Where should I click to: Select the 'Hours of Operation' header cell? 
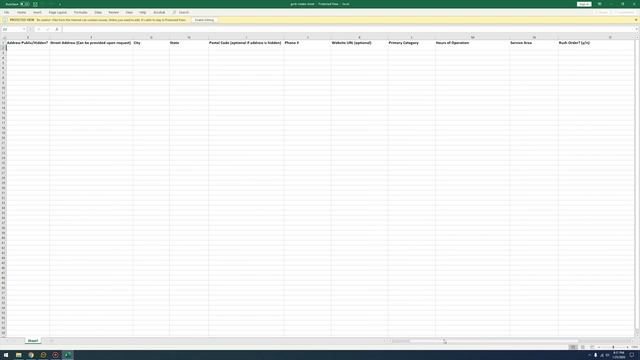click(x=472, y=43)
